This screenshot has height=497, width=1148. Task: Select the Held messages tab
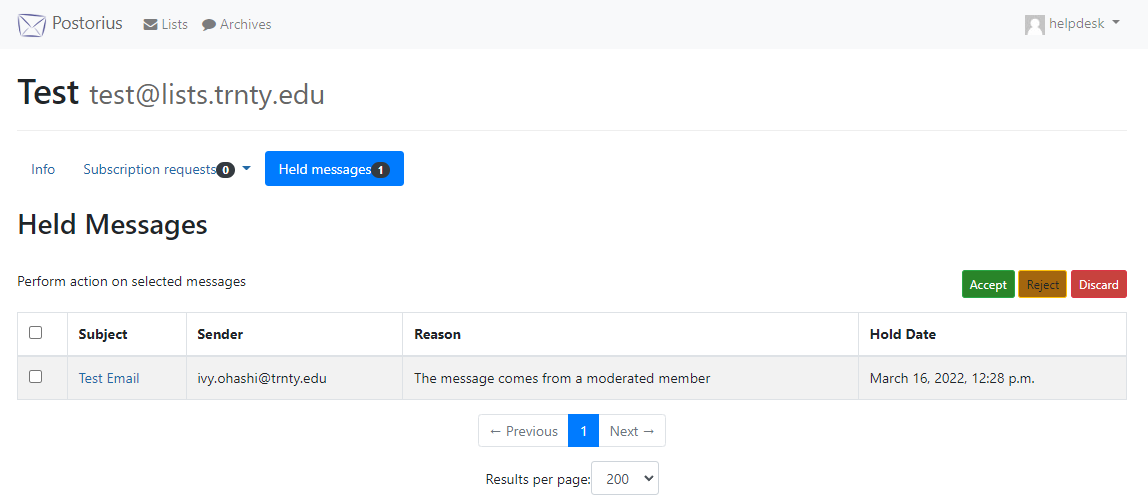[x=334, y=169]
